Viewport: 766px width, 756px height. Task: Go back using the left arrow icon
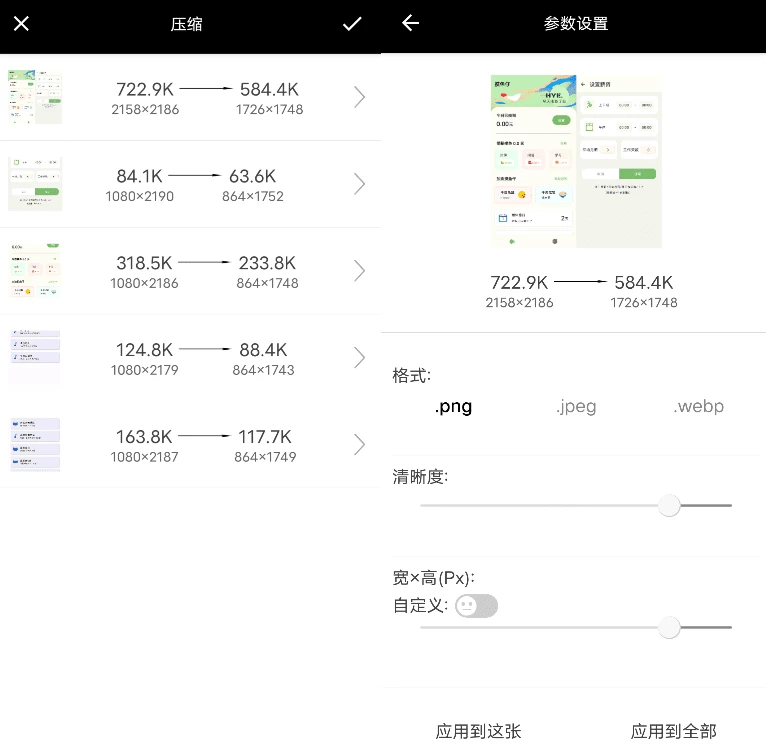coord(411,24)
